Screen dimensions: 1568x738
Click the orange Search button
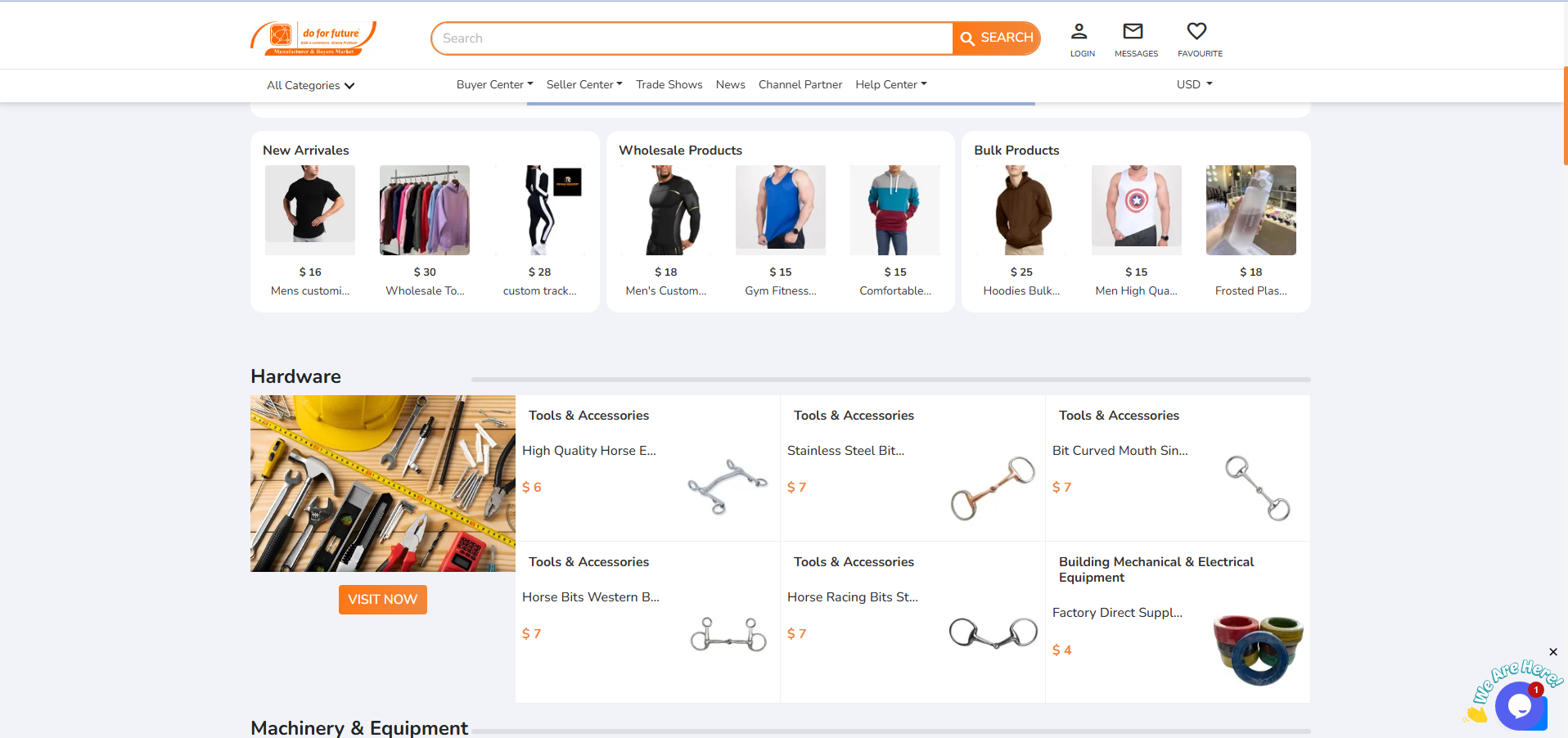(x=996, y=38)
